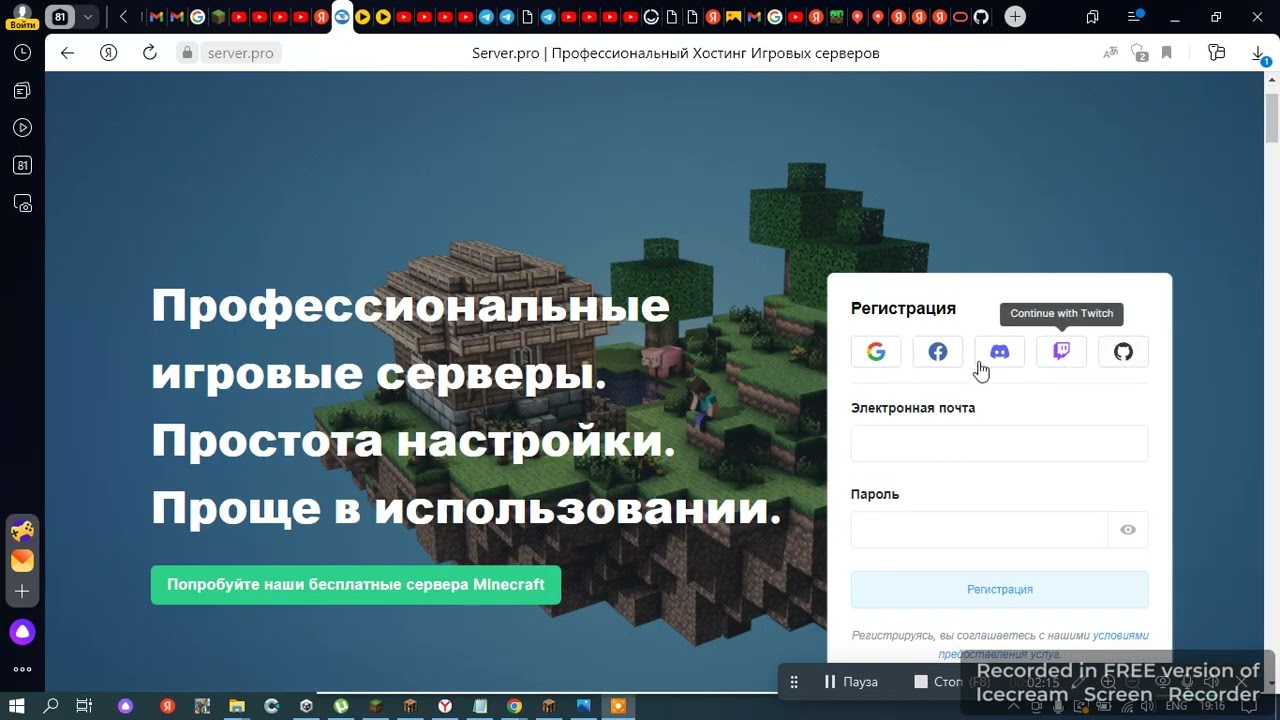Open a new tab with plus button

coord(1015,17)
